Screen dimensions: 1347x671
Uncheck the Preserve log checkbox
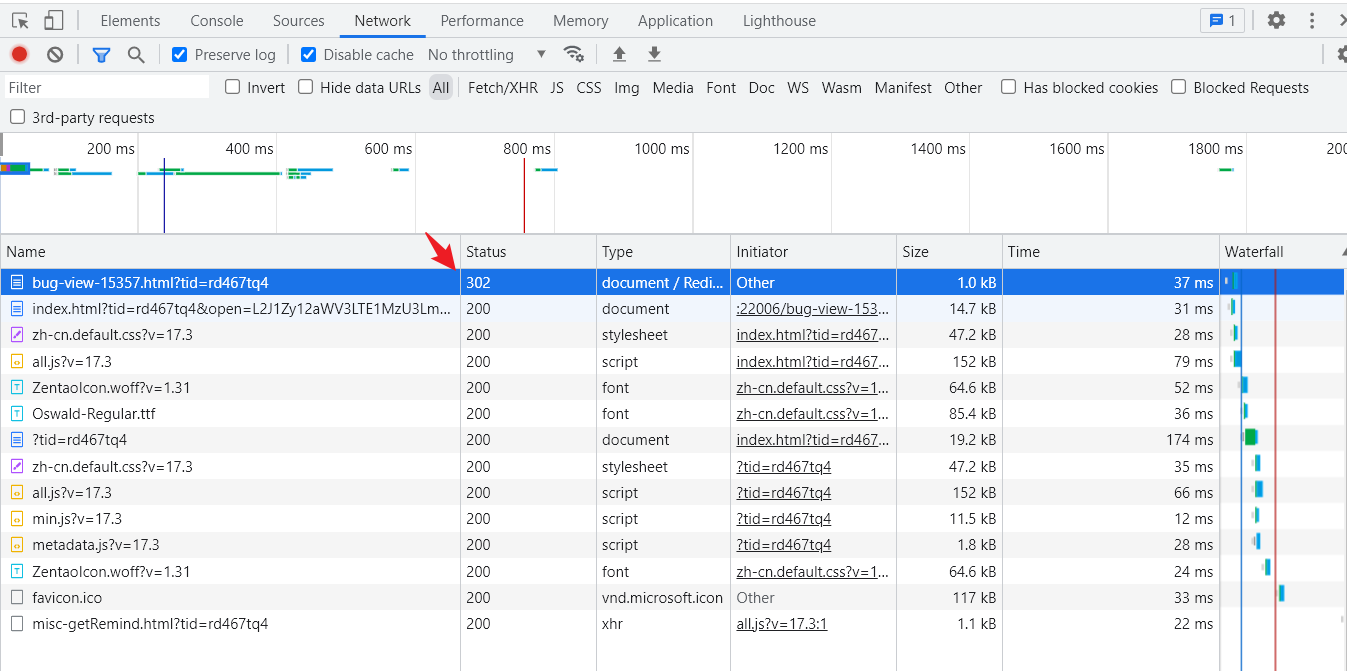[180, 55]
